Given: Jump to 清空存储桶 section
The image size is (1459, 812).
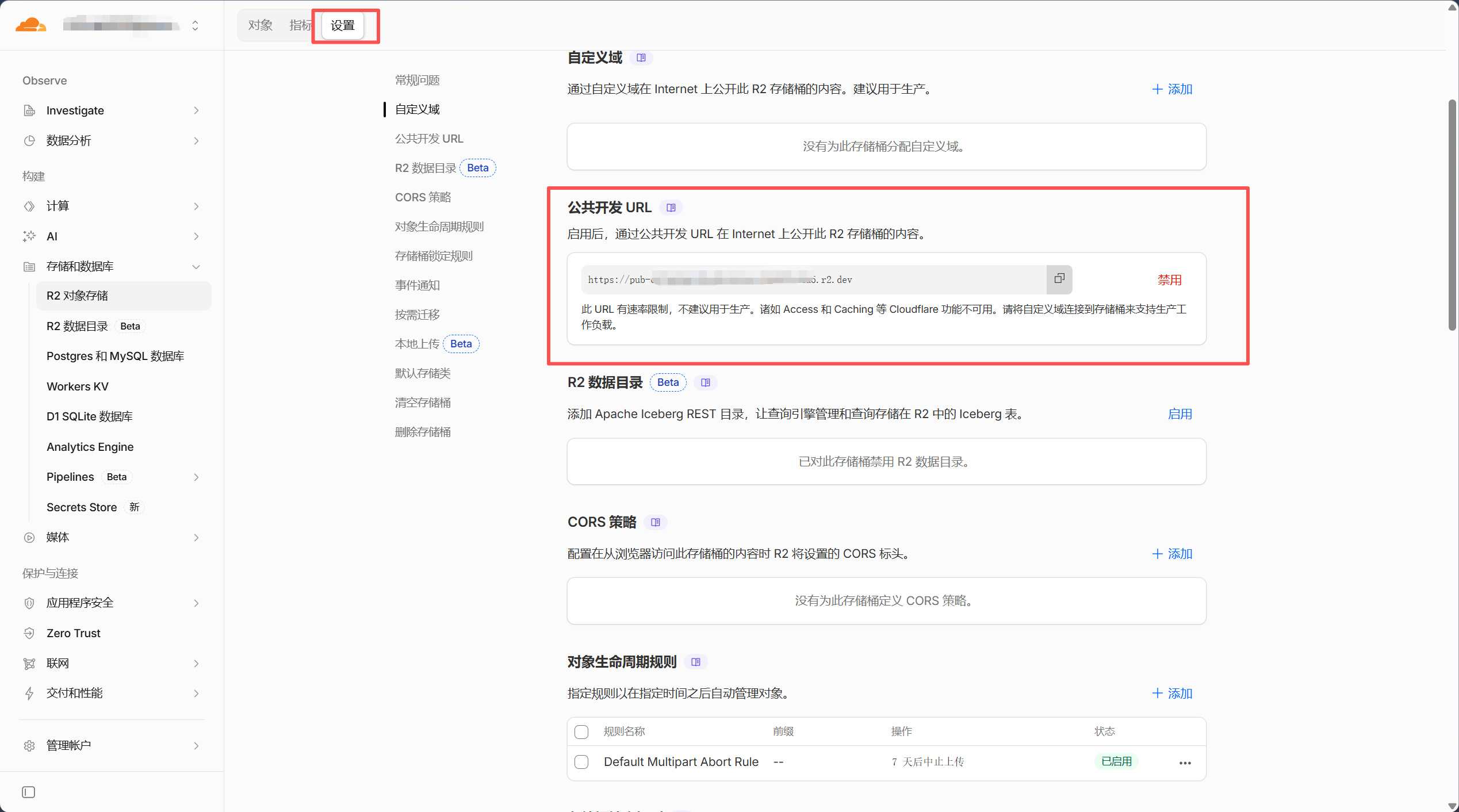Looking at the screenshot, I should coord(423,403).
